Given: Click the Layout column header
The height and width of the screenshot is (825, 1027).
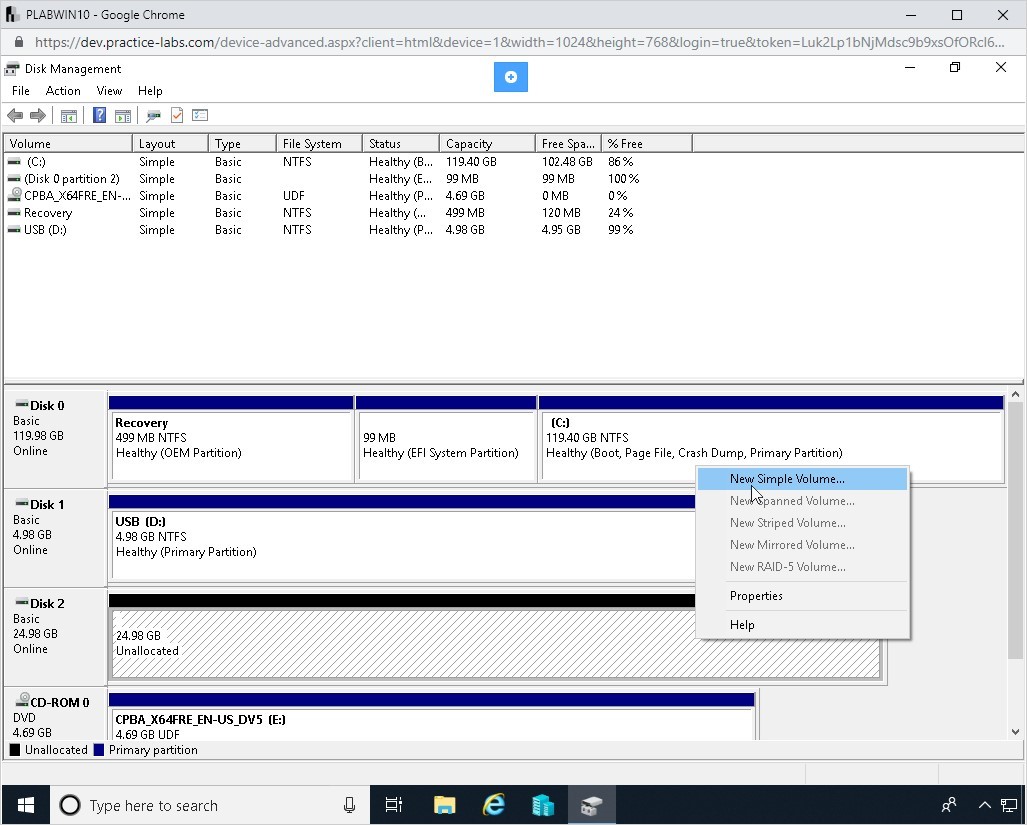Looking at the screenshot, I should [x=170, y=143].
